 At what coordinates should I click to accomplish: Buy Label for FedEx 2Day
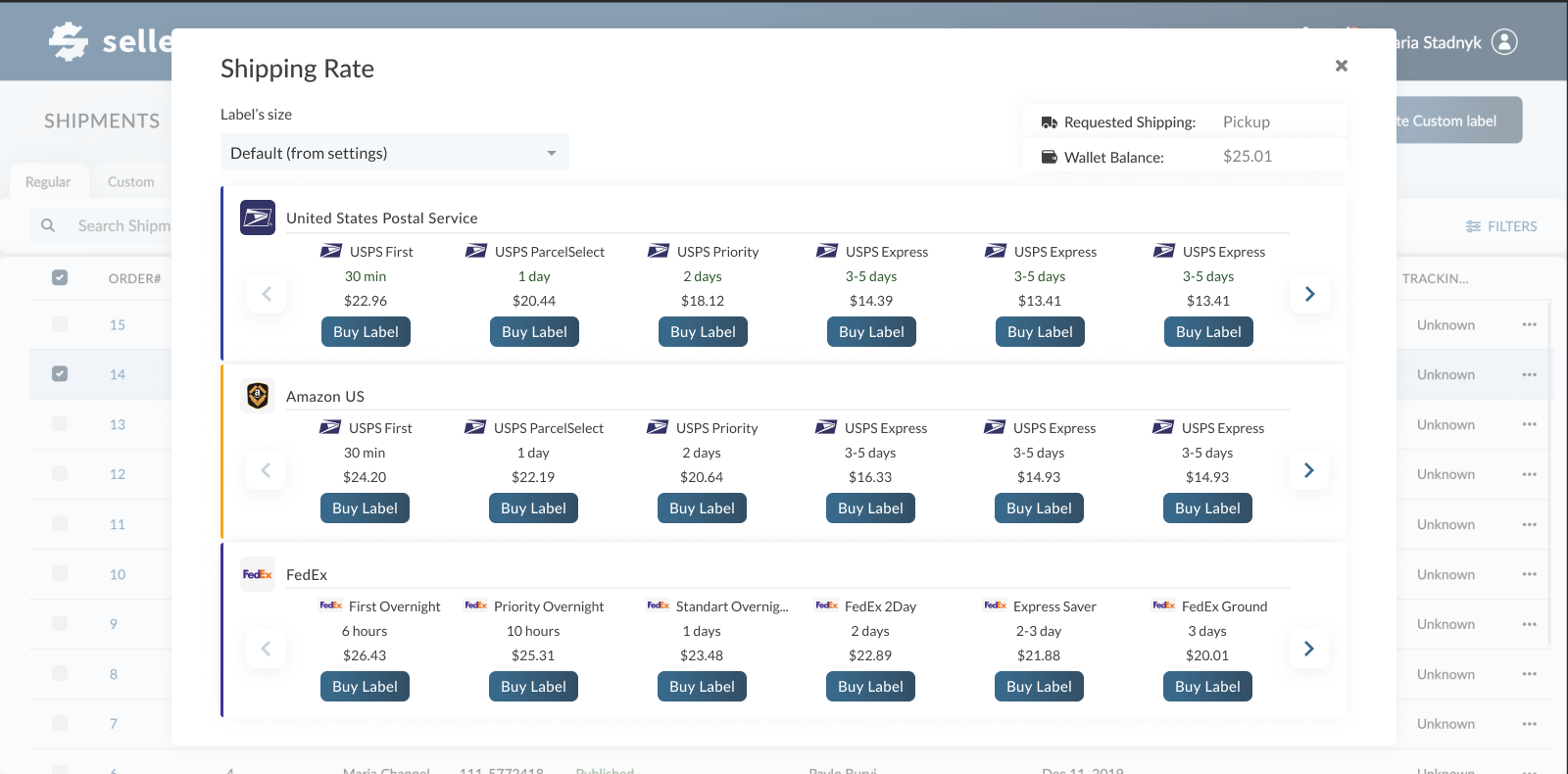pyautogui.click(x=870, y=687)
